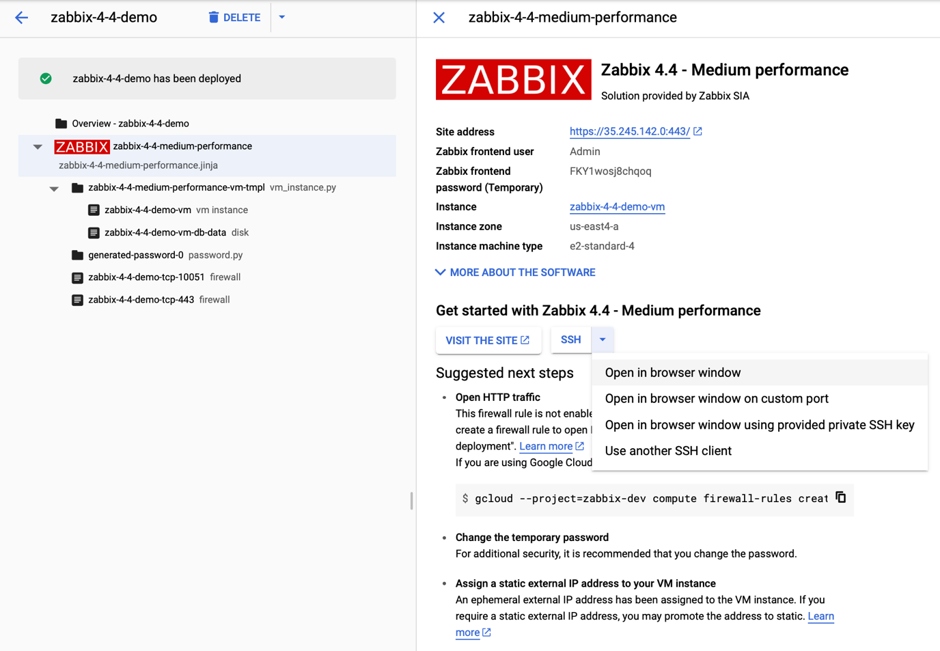Screen dimensions: 940x651
Task: Collapse the zabbix-4-4-medium-performance tree node
Action: pos(38,147)
